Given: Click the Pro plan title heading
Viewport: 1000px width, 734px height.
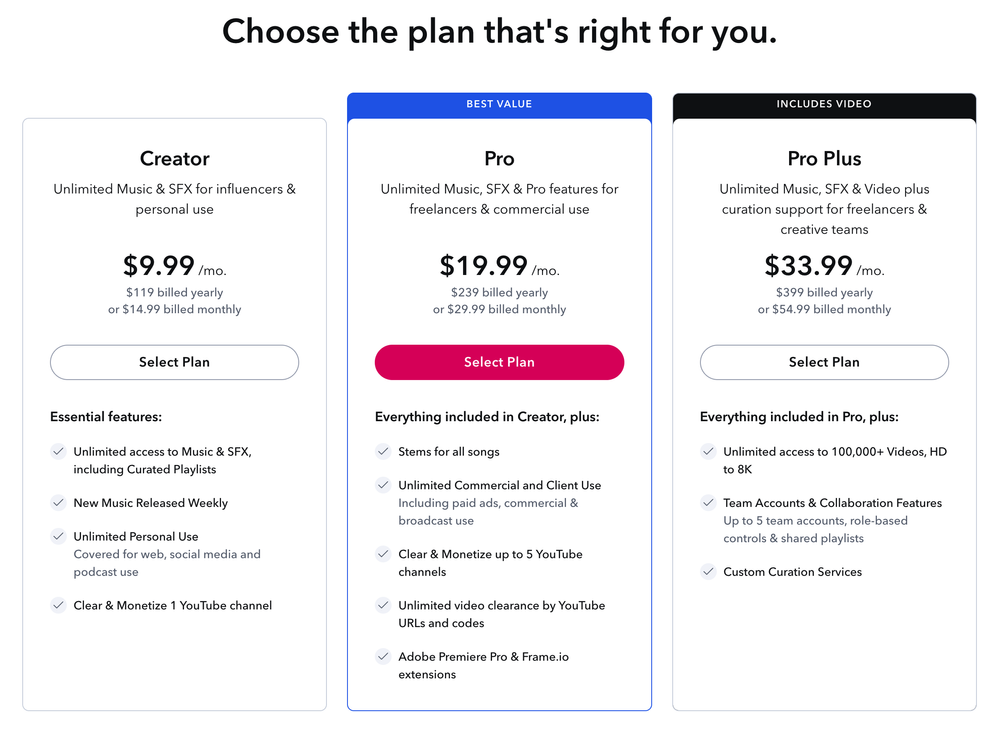Looking at the screenshot, I should pyautogui.click(x=499, y=158).
